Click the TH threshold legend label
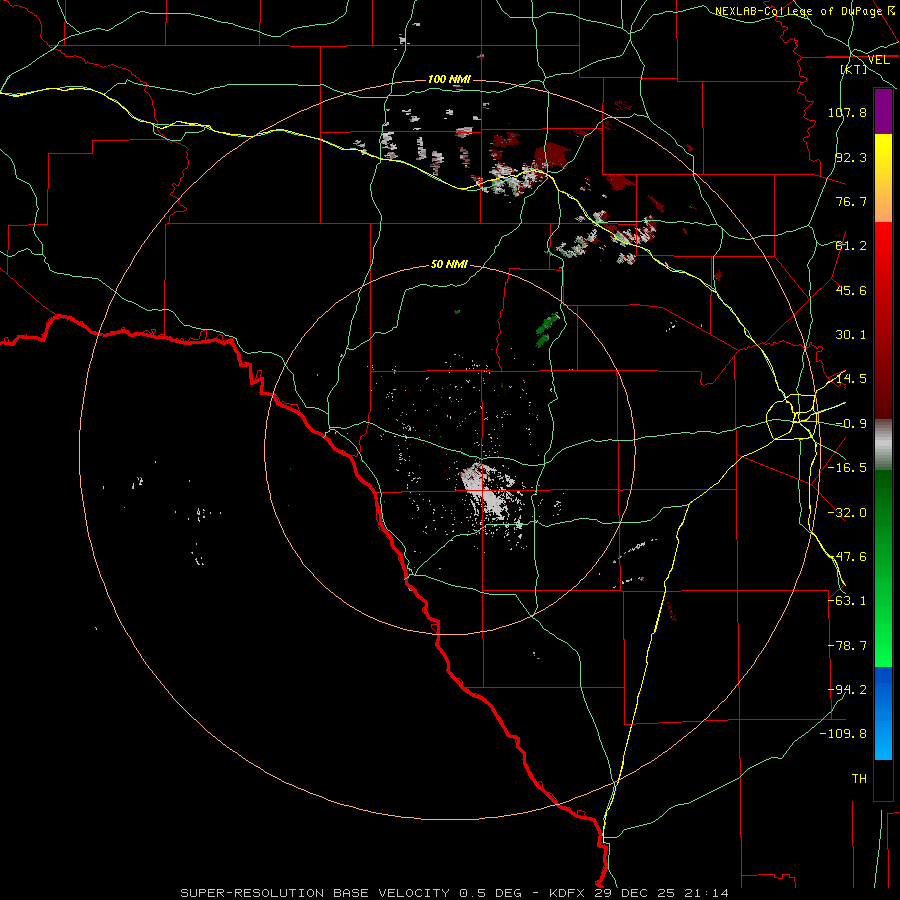The image size is (900, 900). 859,779
